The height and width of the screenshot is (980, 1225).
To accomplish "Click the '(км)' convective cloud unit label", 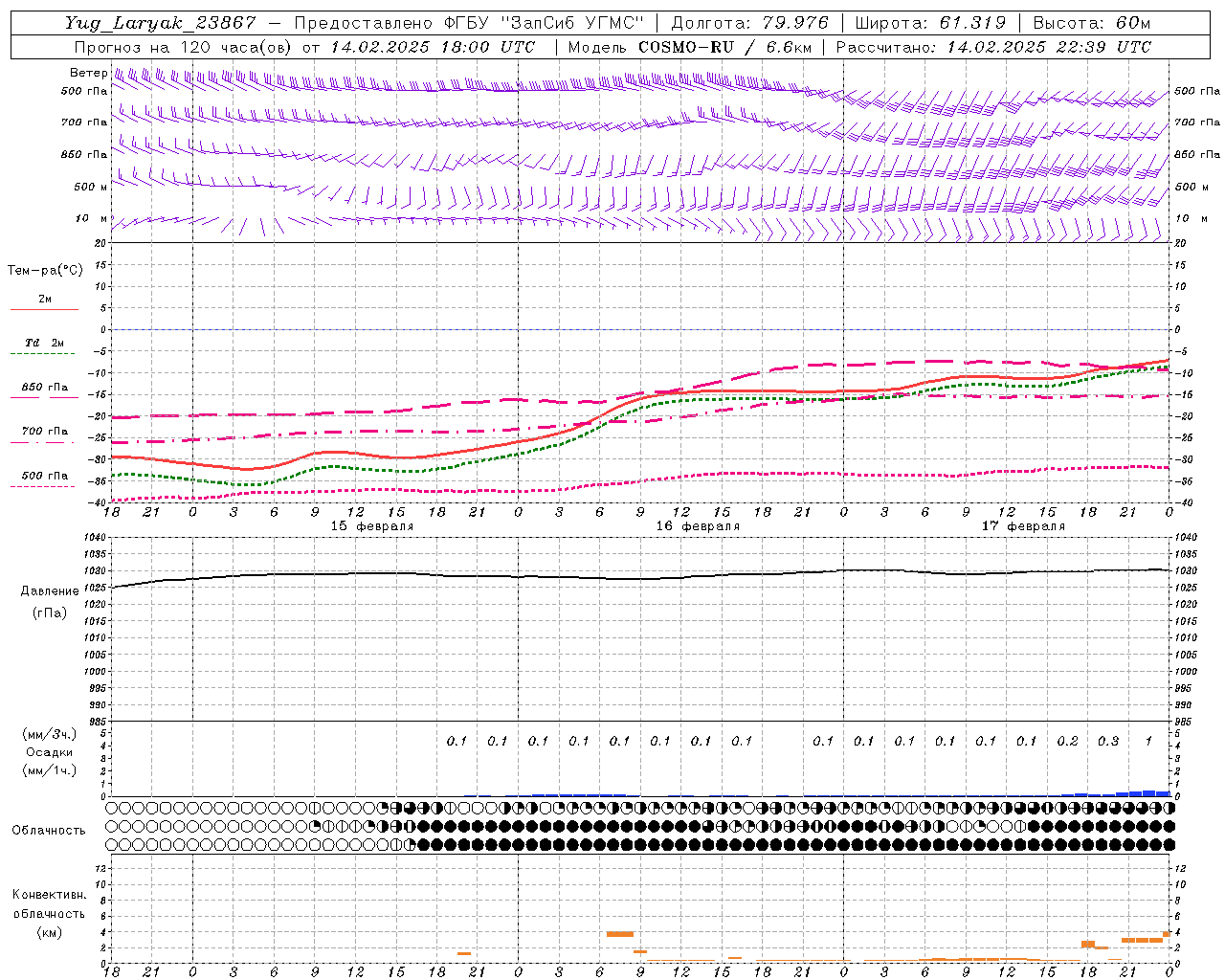I will [50, 932].
